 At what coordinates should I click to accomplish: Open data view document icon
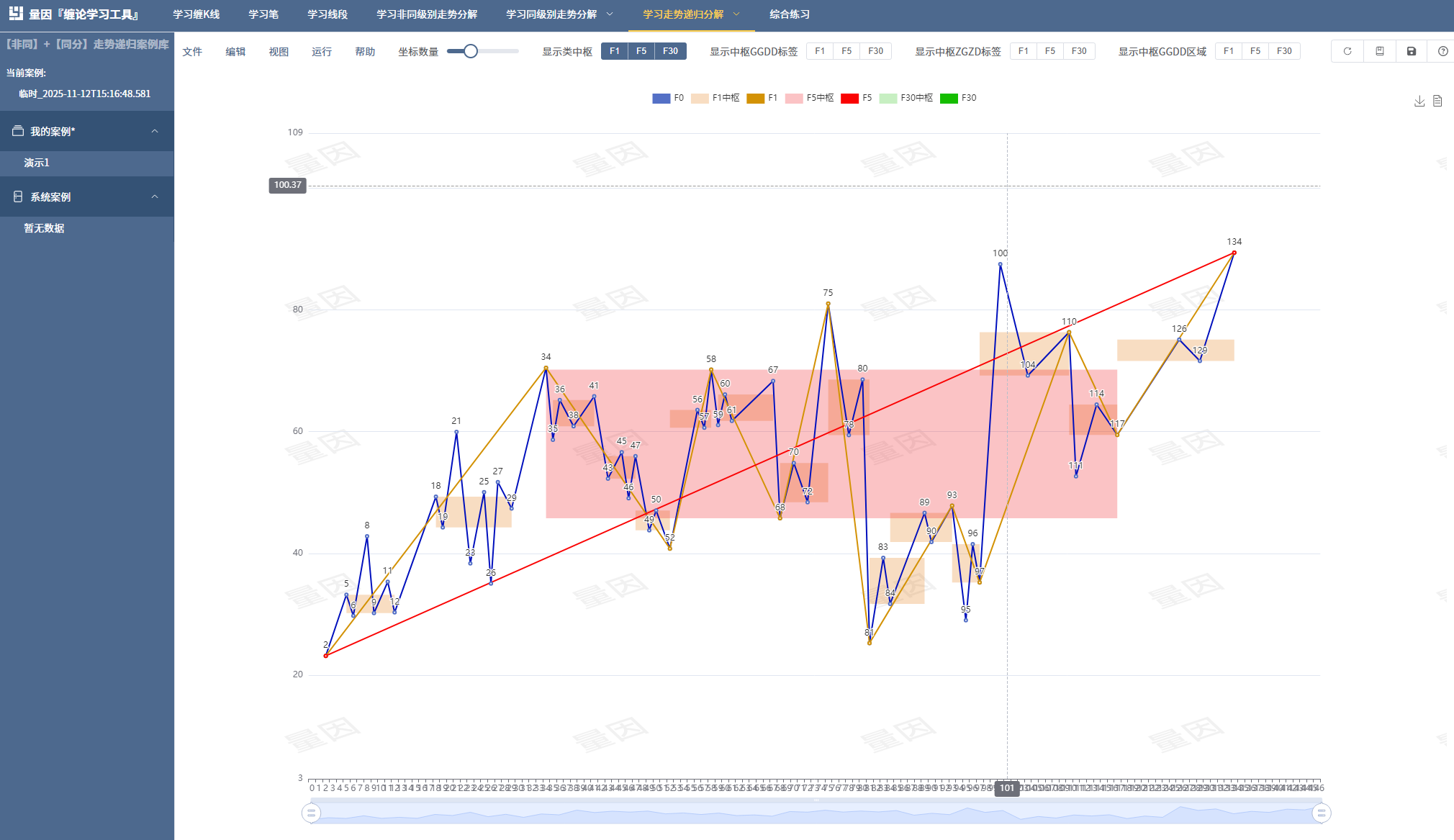click(x=1437, y=101)
